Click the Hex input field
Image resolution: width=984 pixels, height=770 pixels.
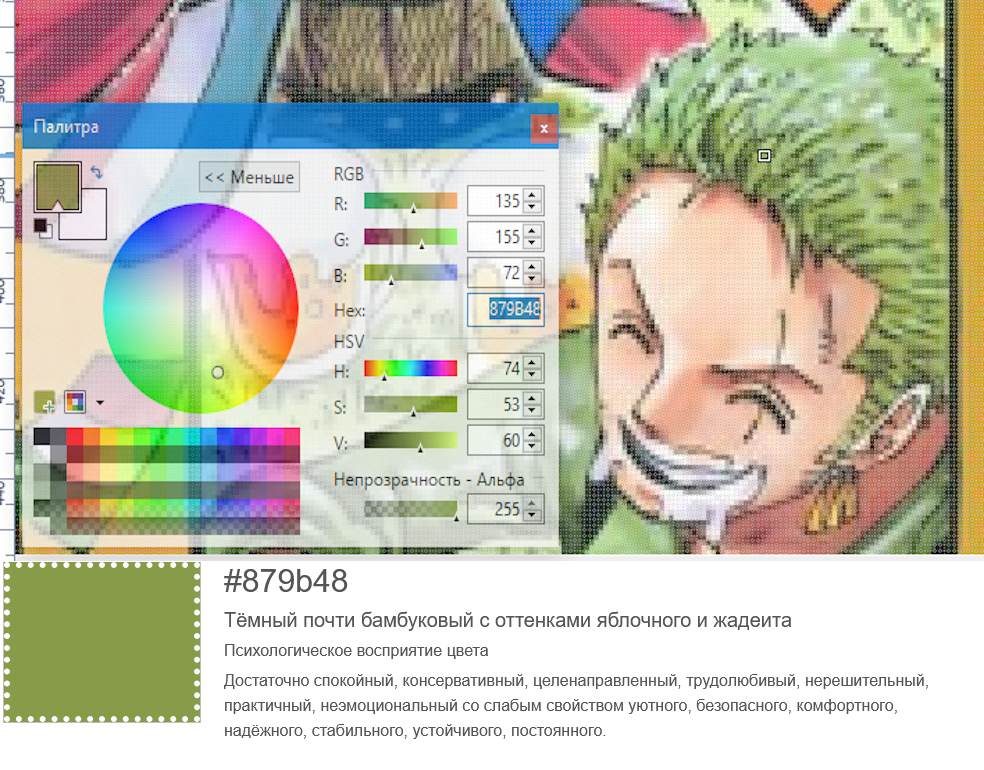coord(505,309)
